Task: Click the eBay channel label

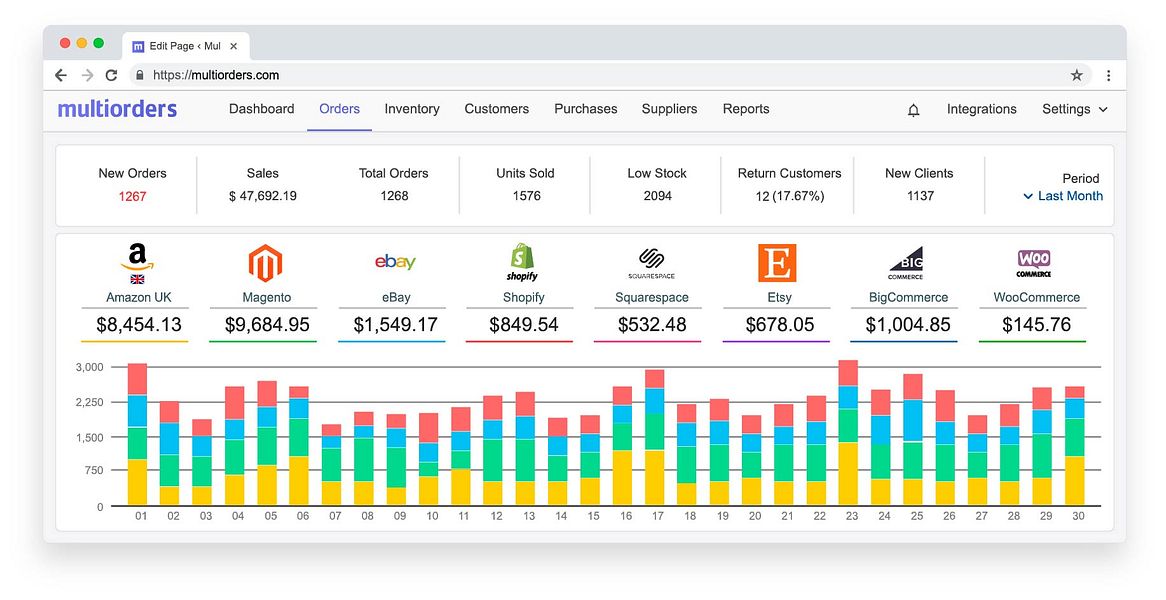Action: tap(396, 297)
